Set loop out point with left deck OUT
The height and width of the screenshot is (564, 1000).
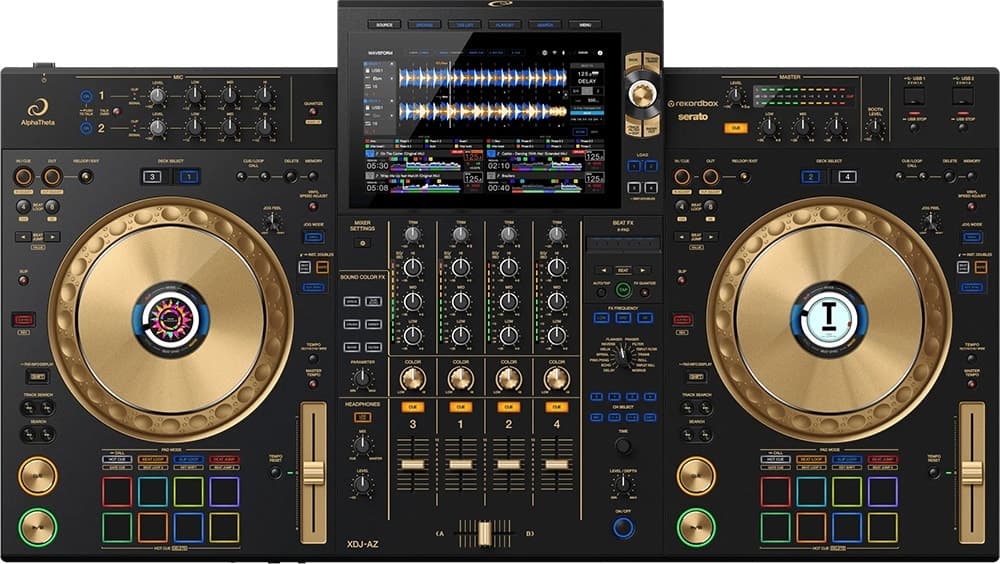pyautogui.click(x=52, y=177)
